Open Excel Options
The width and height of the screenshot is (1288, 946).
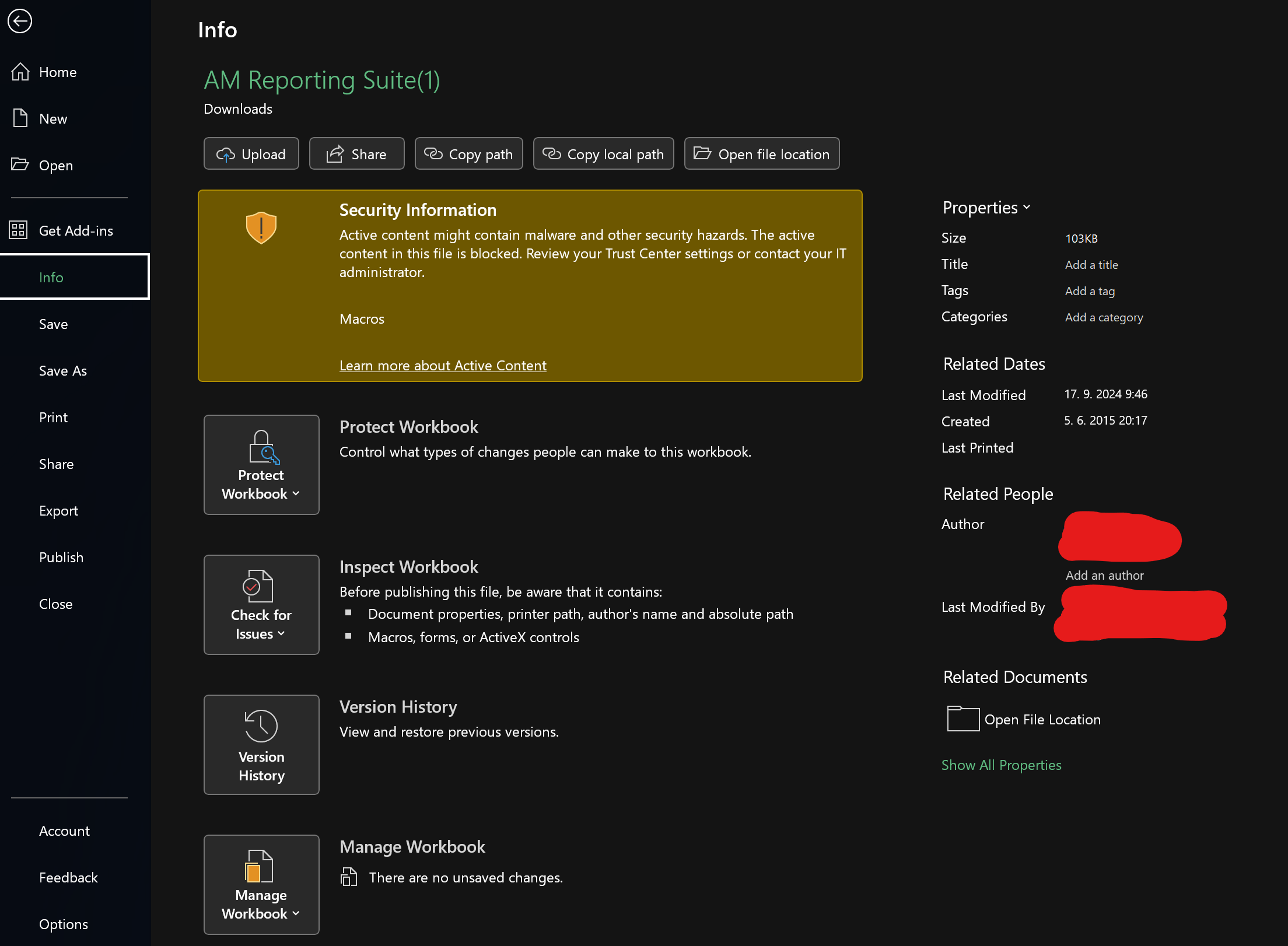(75, 924)
